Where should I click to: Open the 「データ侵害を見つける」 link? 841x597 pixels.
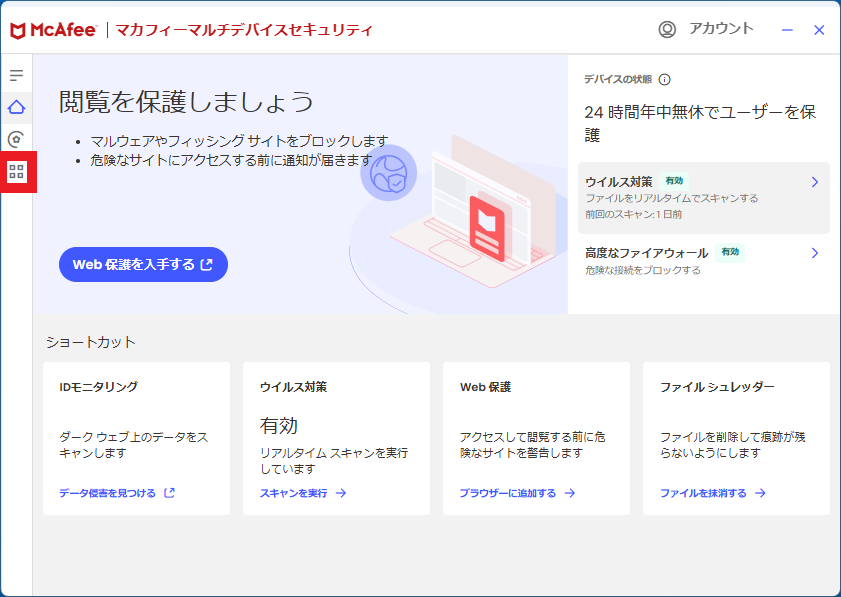tap(107, 493)
